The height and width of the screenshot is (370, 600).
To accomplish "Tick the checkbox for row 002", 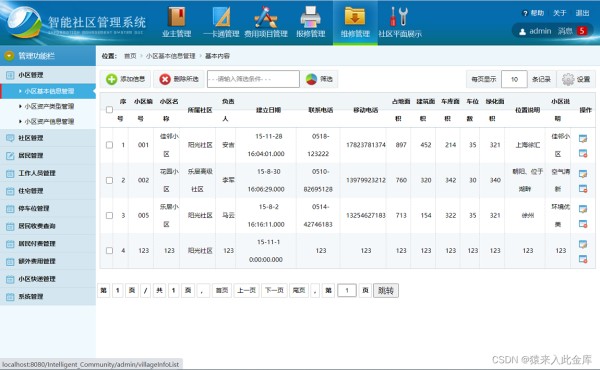I will (x=109, y=180).
